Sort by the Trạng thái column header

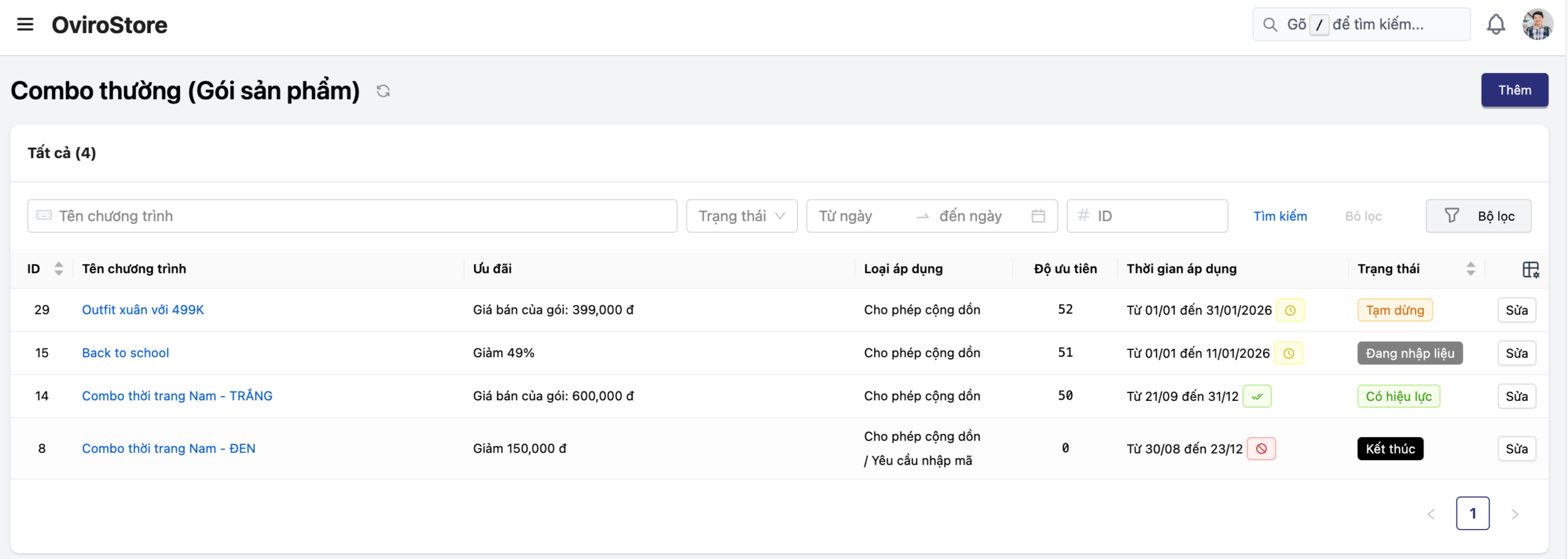click(1470, 269)
